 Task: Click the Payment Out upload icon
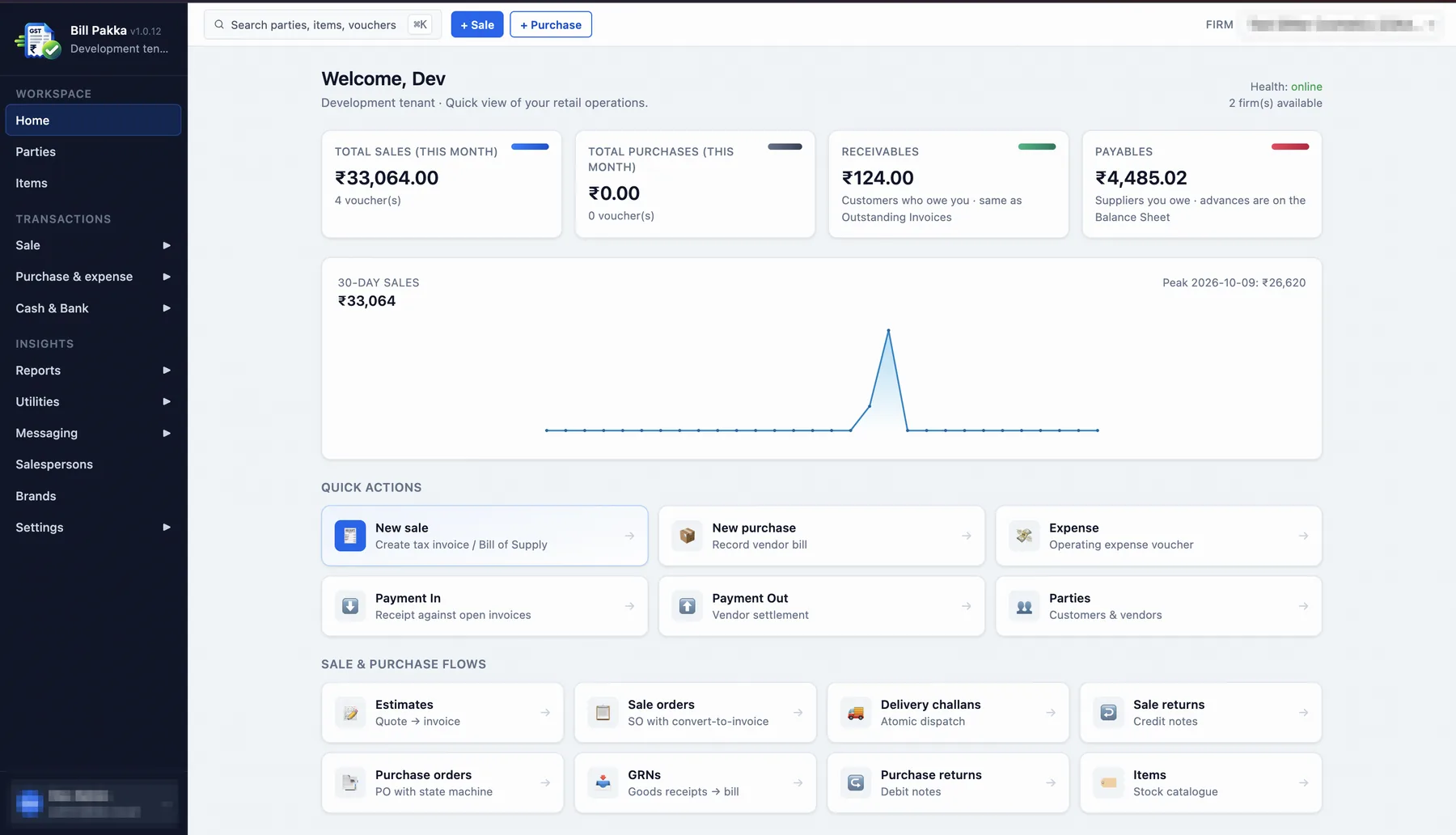687,606
